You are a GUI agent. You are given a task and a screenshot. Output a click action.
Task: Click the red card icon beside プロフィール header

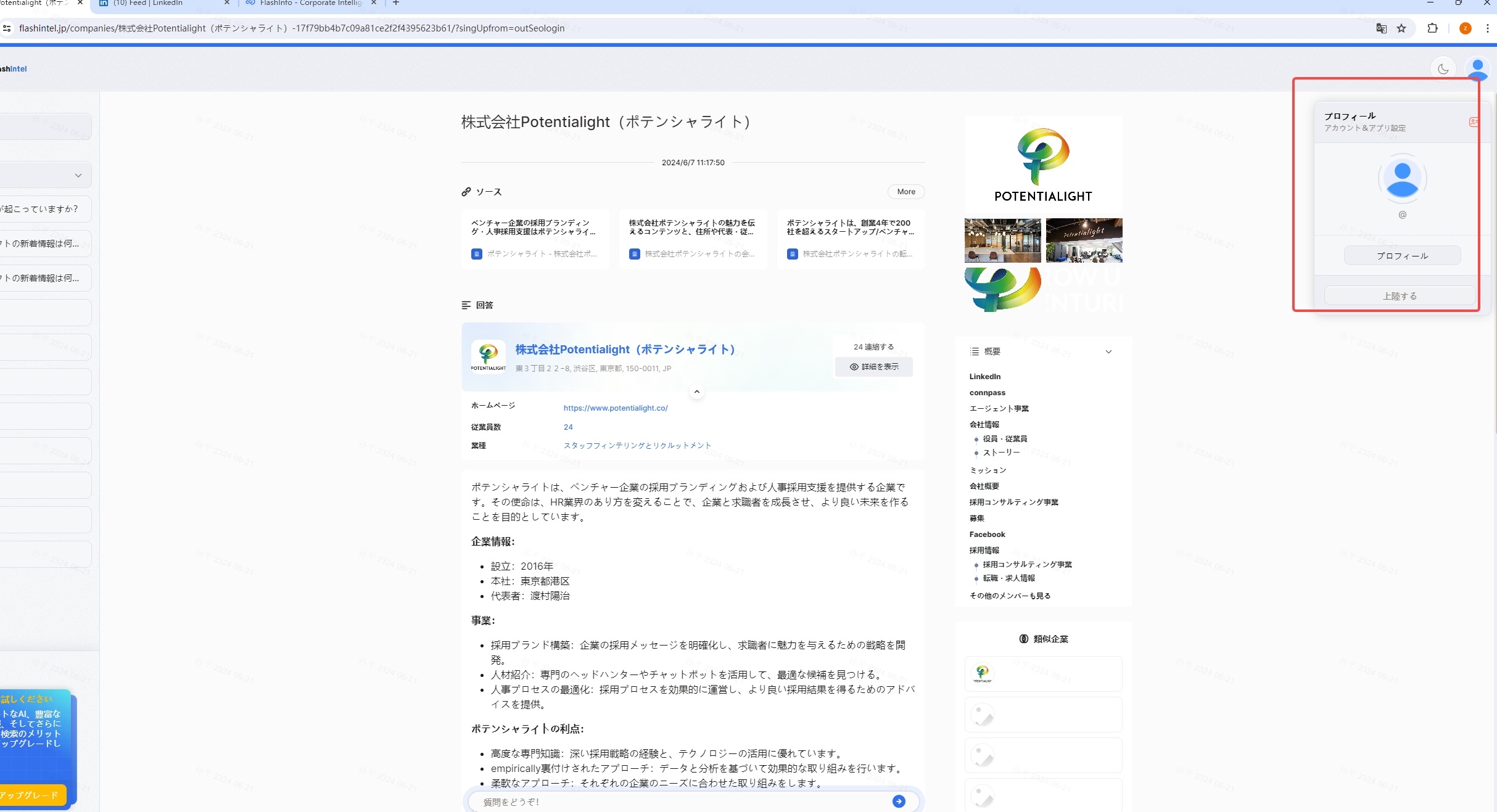[1474, 122]
